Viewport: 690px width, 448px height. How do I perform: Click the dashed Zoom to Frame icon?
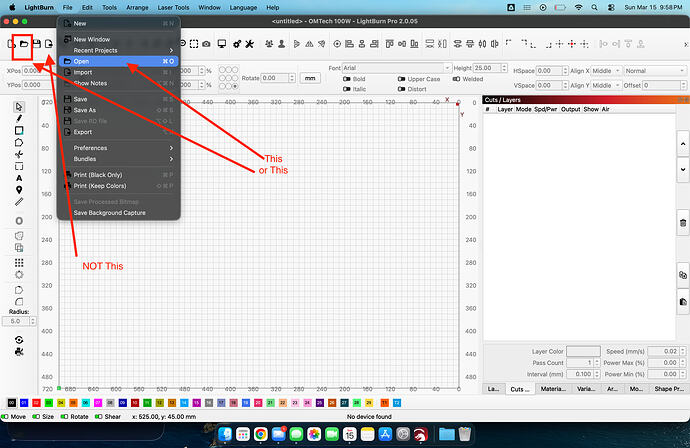pyautogui.click(x=194, y=44)
